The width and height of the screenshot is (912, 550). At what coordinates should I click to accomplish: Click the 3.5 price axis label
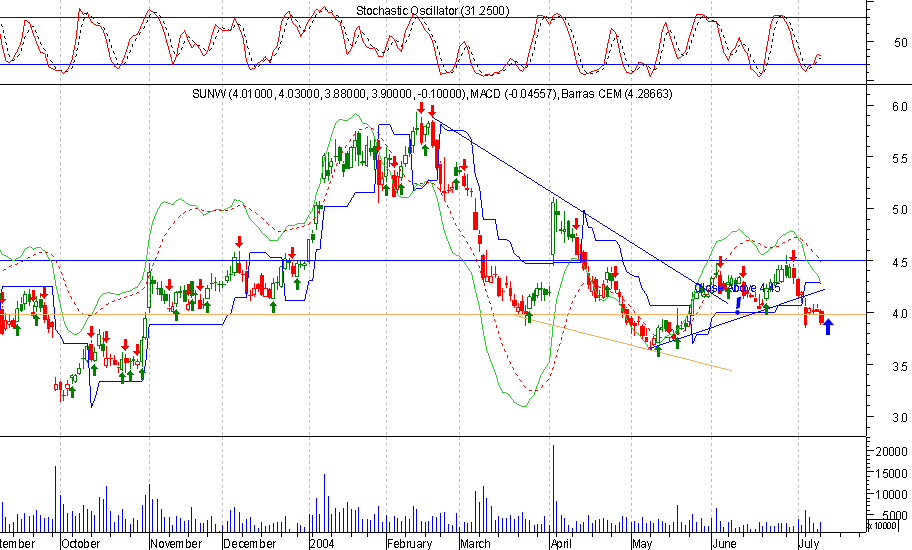coord(900,366)
